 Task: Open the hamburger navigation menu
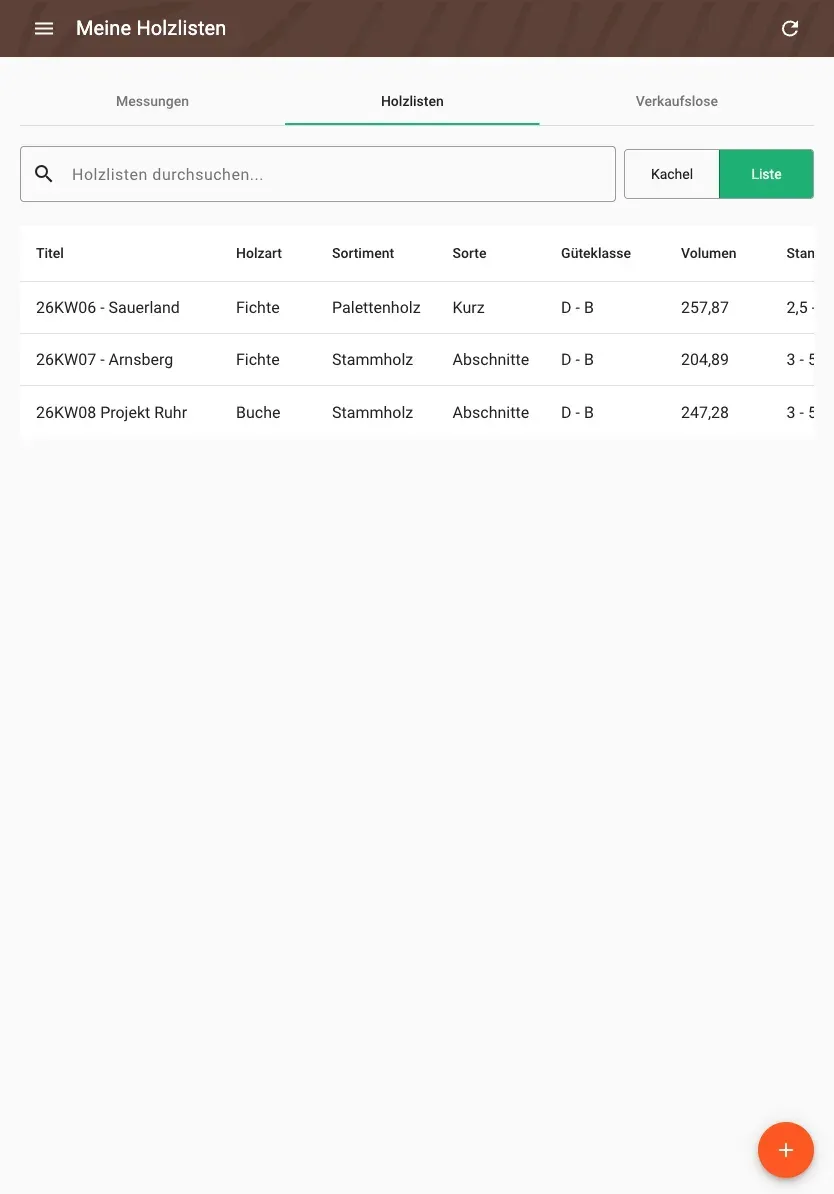tap(44, 28)
